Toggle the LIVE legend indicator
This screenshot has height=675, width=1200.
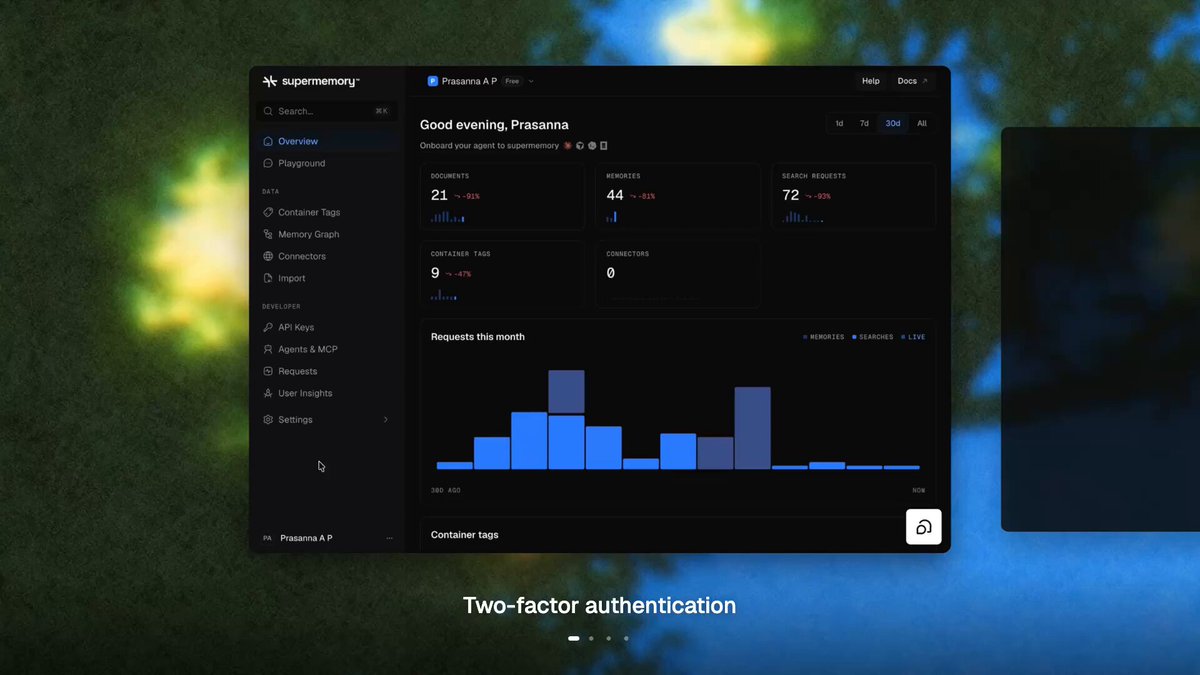click(x=913, y=337)
